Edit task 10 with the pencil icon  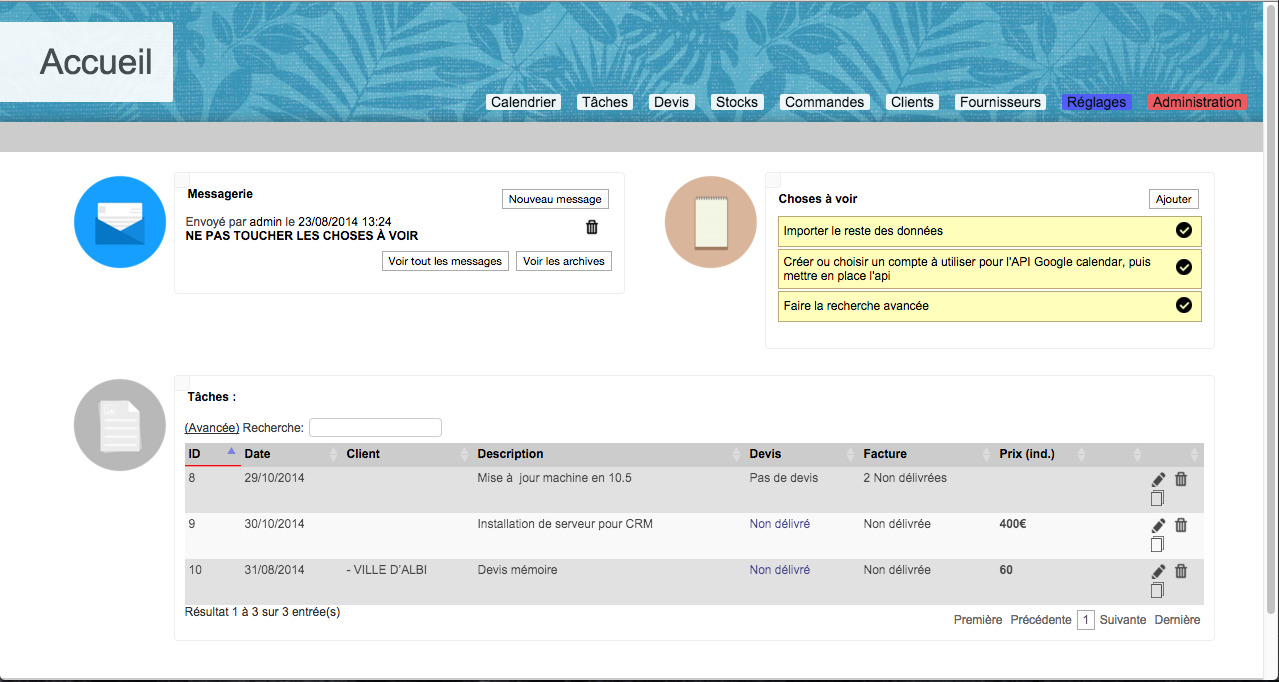[x=1158, y=572]
